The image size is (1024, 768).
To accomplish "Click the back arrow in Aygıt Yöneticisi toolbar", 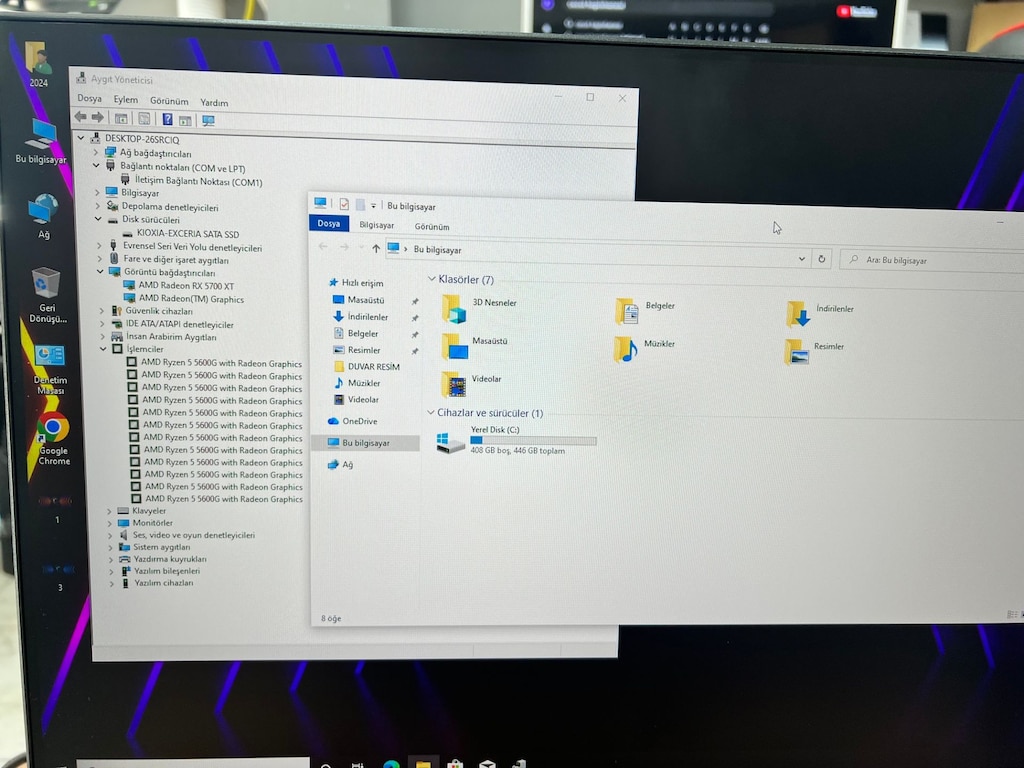I will (80, 117).
